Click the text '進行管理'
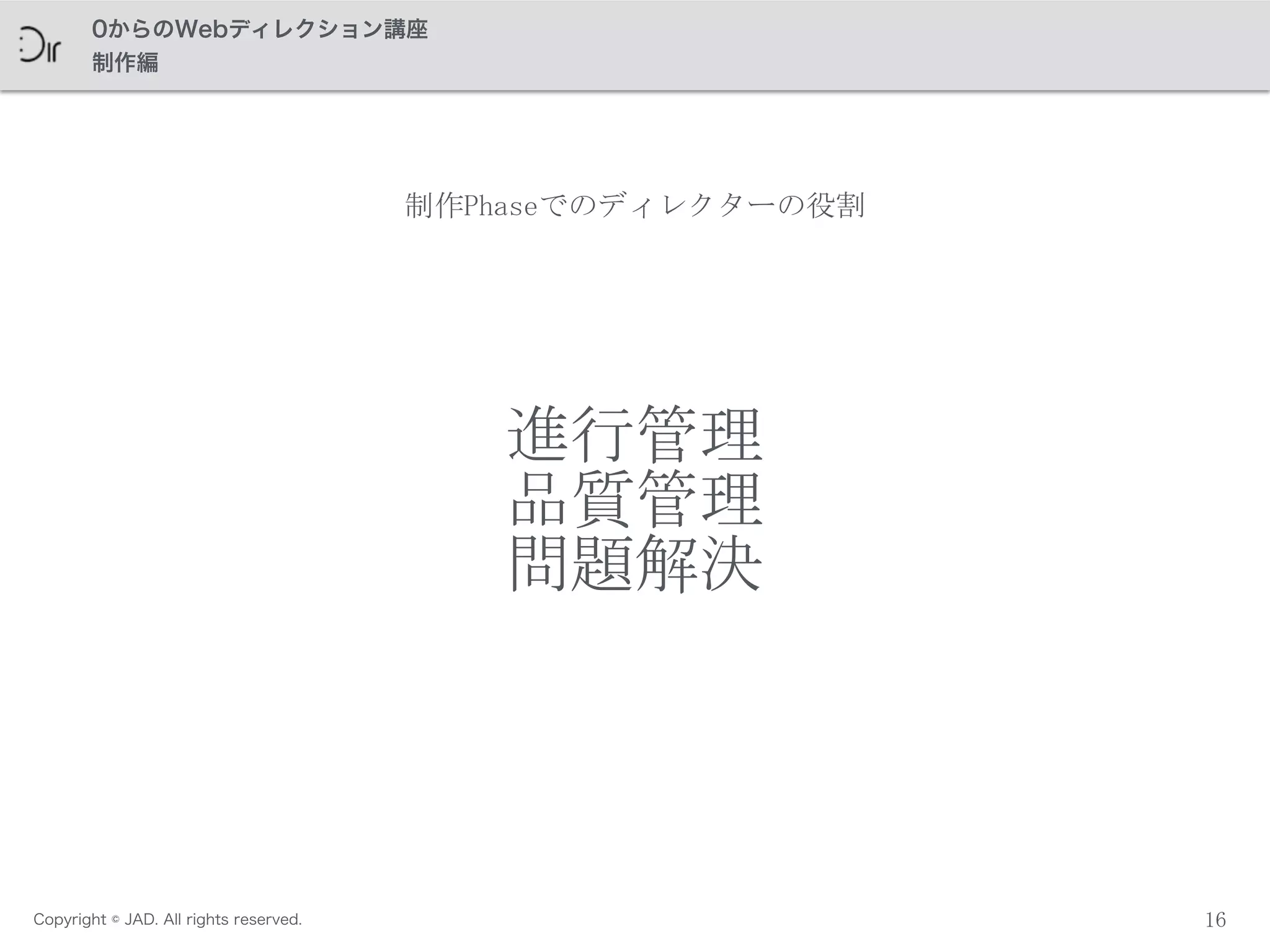The width and height of the screenshot is (1270, 952). tap(635, 433)
